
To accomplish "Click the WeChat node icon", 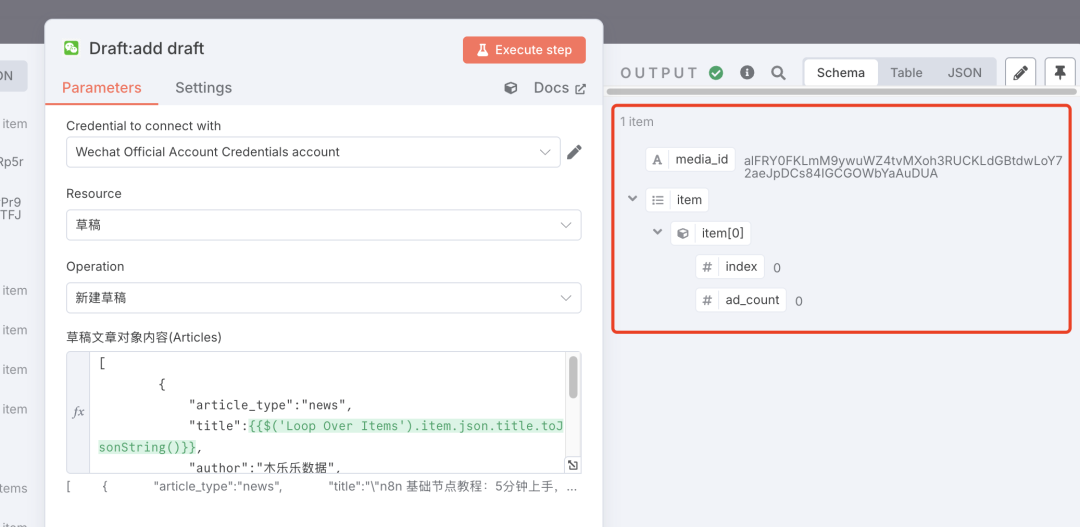I will click(x=72, y=48).
